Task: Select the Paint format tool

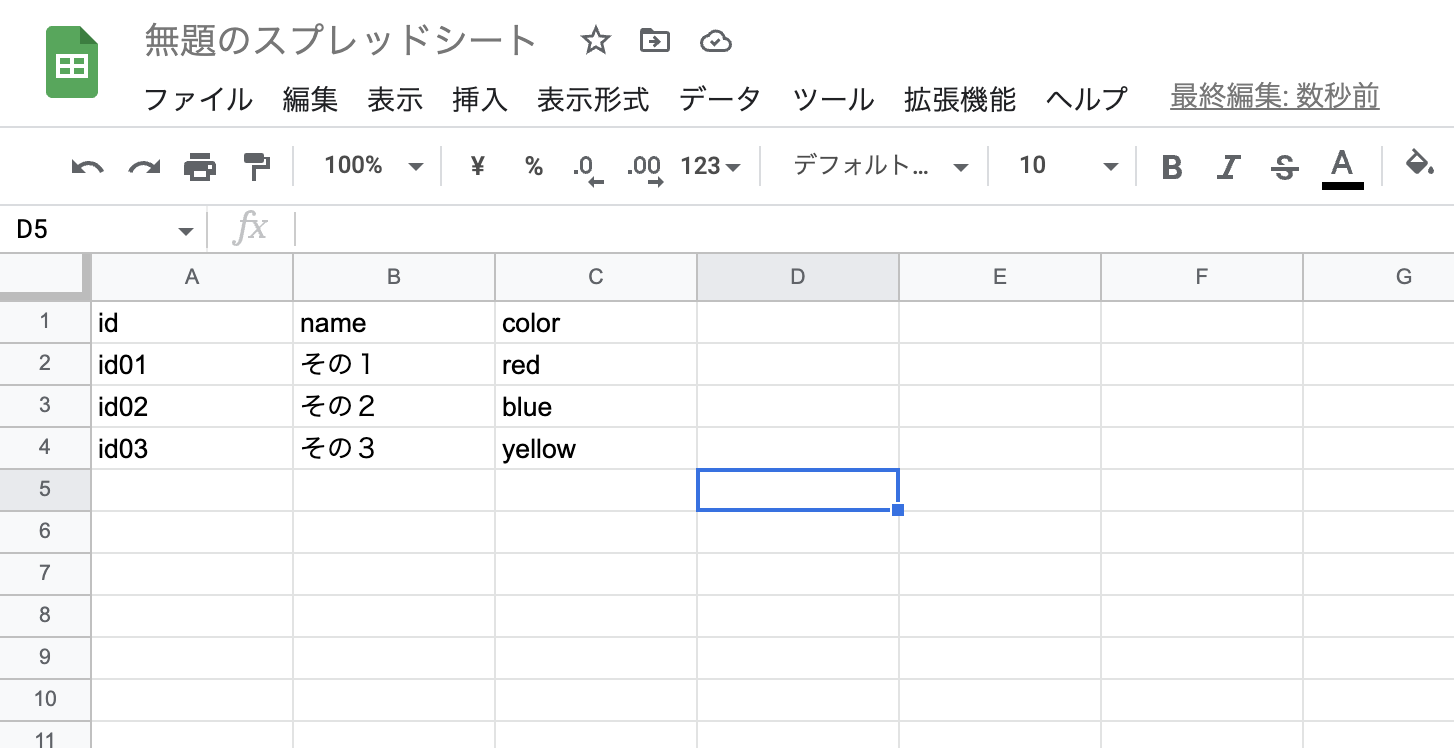Action: coord(256,166)
